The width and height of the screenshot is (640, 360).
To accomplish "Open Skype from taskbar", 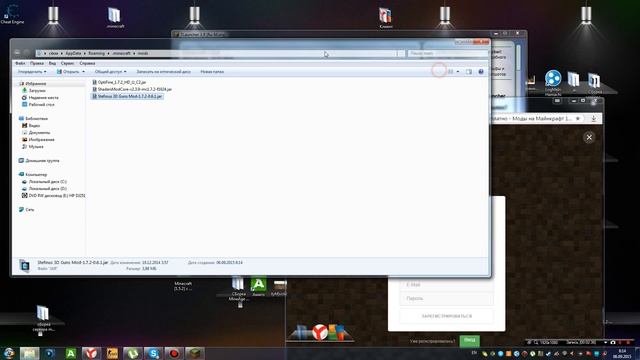I will 153,353.
